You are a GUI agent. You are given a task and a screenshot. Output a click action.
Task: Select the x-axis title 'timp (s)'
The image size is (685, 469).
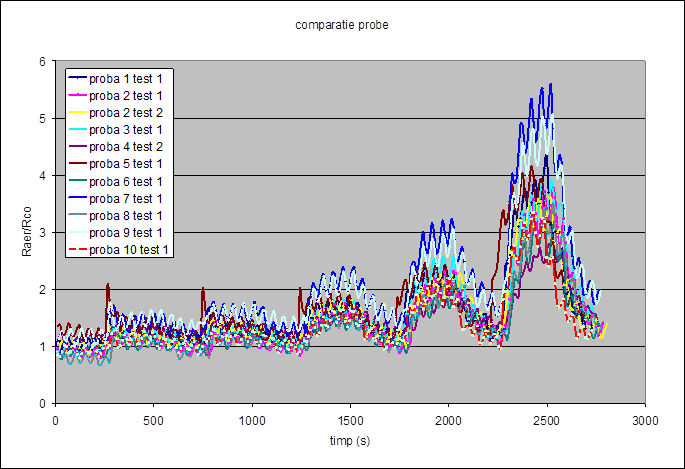pos(350,441)
